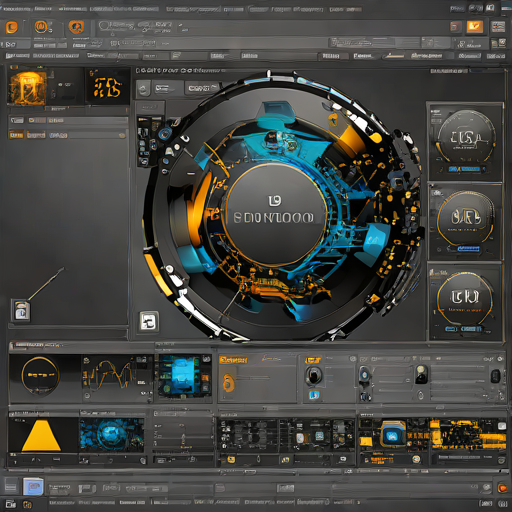Toggle the round black knob in the lower control panel
Screen dimensions: 512x512
click(313, 376)
